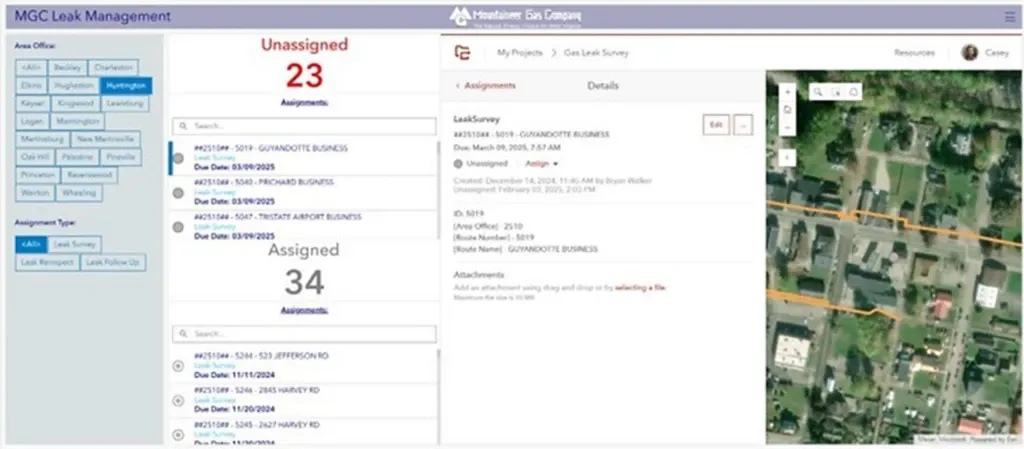
Task: Click the unassigned list Search field
Action: click(x=304, y=126)
